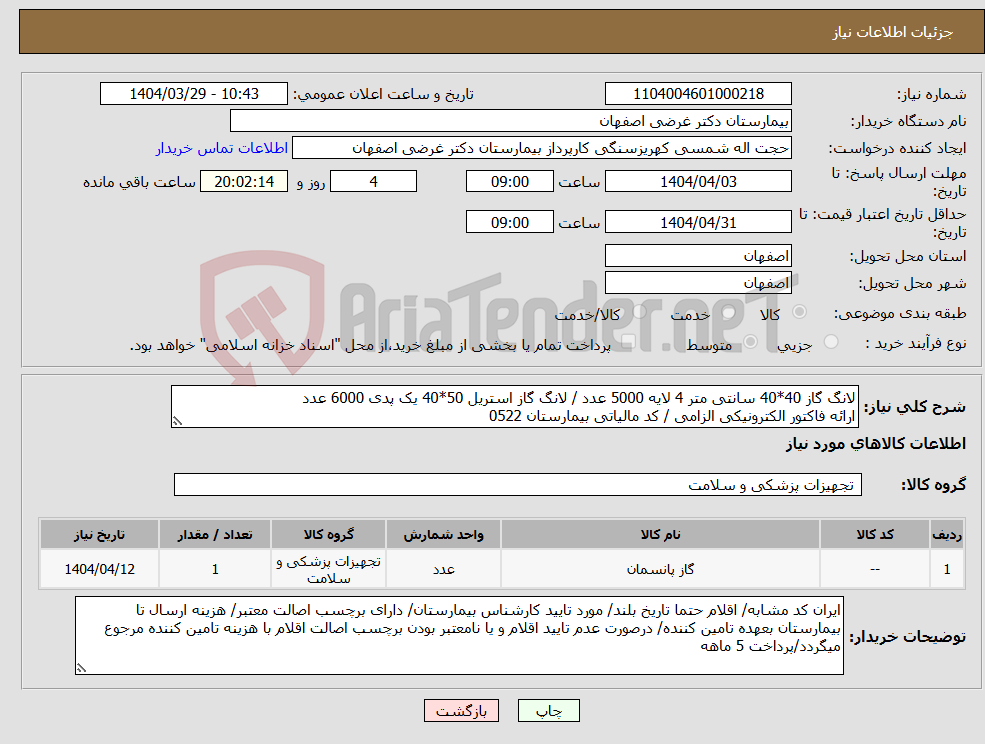The width and height of the screenshot is (985, 744).
Task: Click the remaining days field showing 4
Action: point(373,182)
